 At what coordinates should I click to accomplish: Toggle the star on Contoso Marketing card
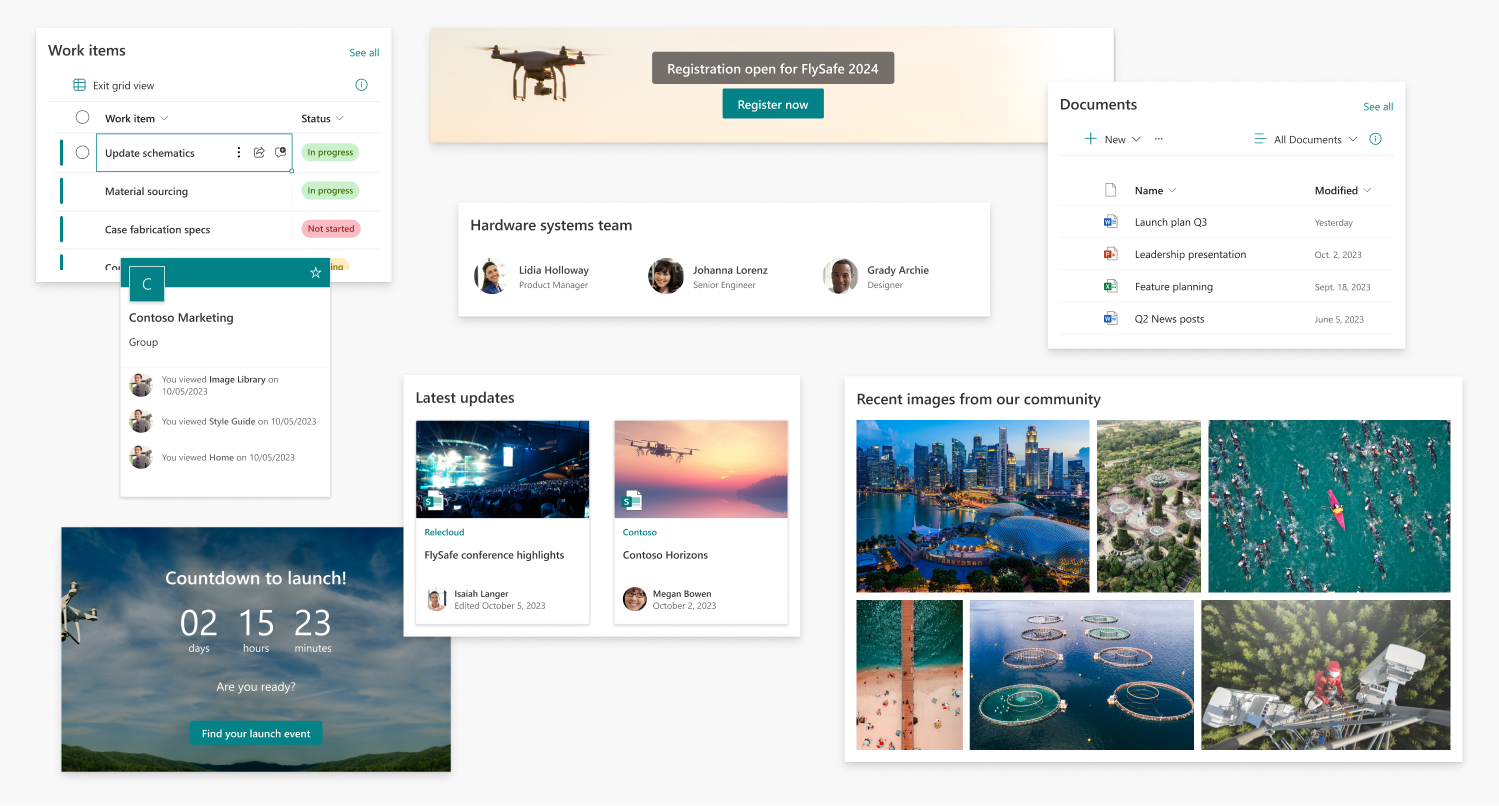pos(315,272)
